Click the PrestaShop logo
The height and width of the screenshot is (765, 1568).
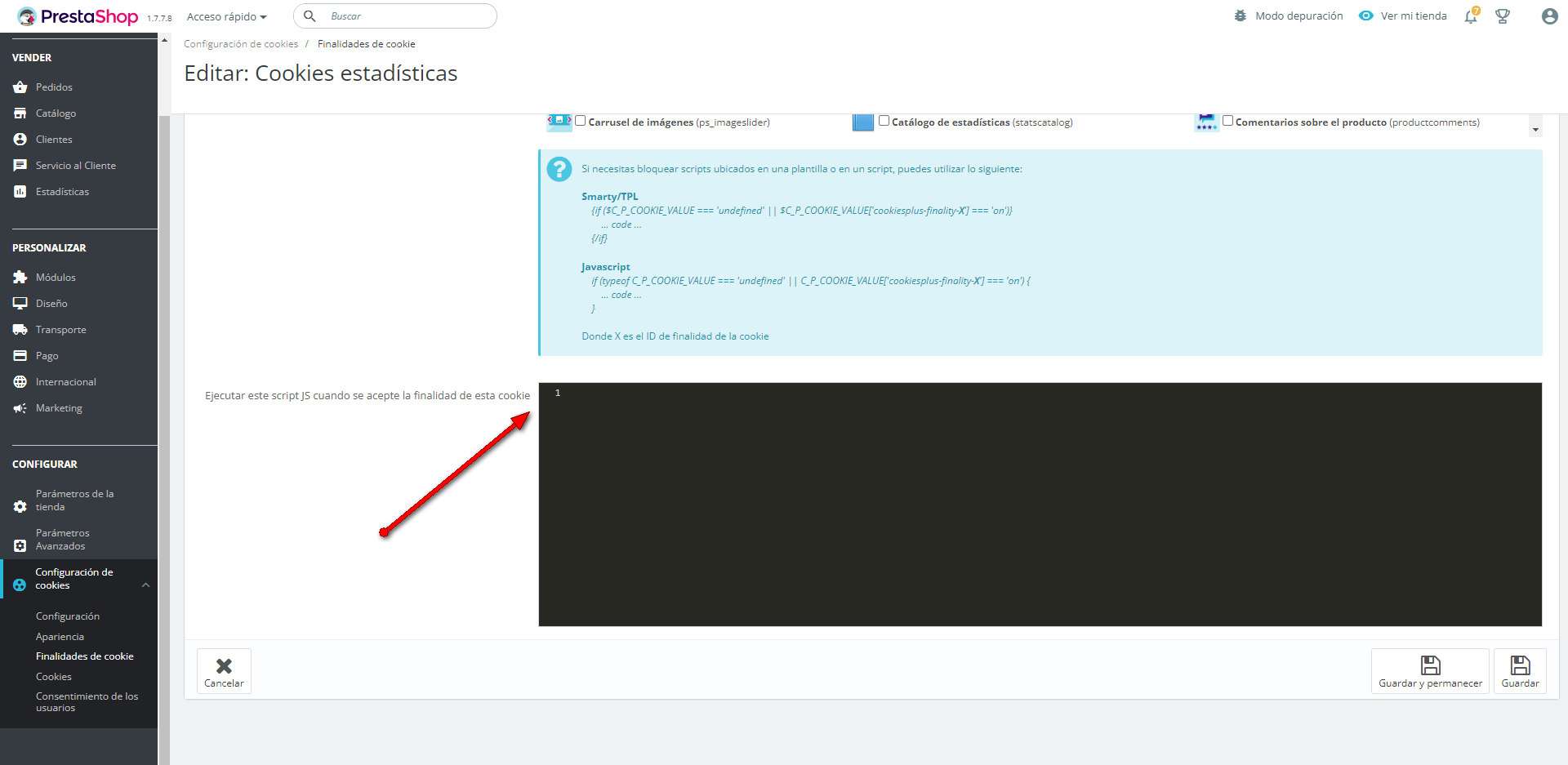click(x=78, y=16)
